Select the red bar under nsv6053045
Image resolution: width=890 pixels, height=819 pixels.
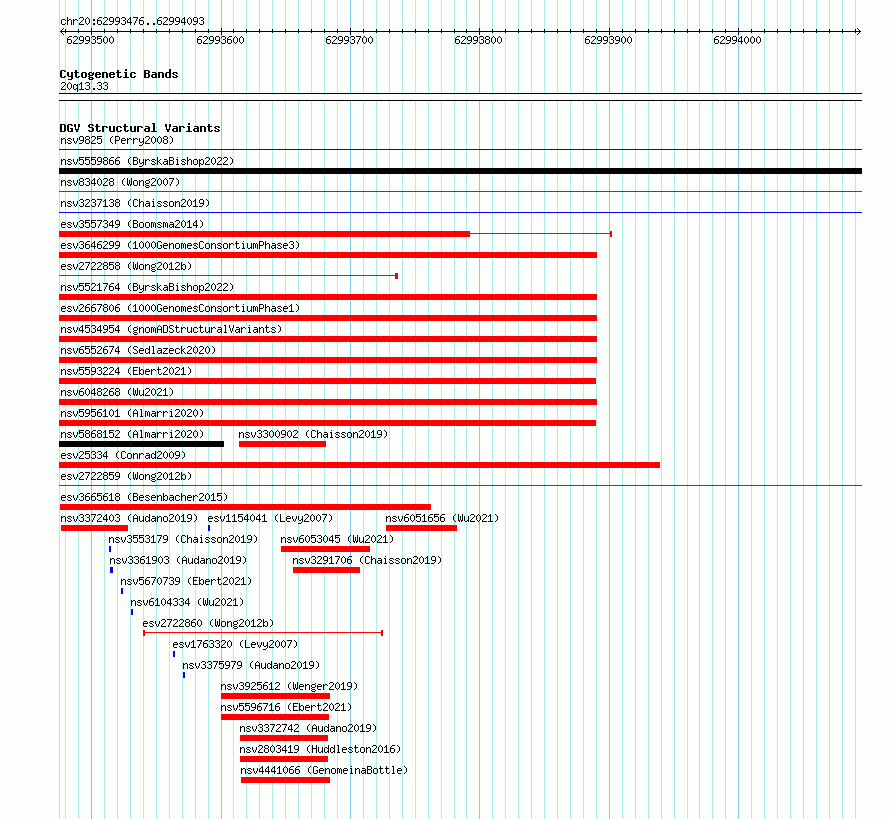325,549
